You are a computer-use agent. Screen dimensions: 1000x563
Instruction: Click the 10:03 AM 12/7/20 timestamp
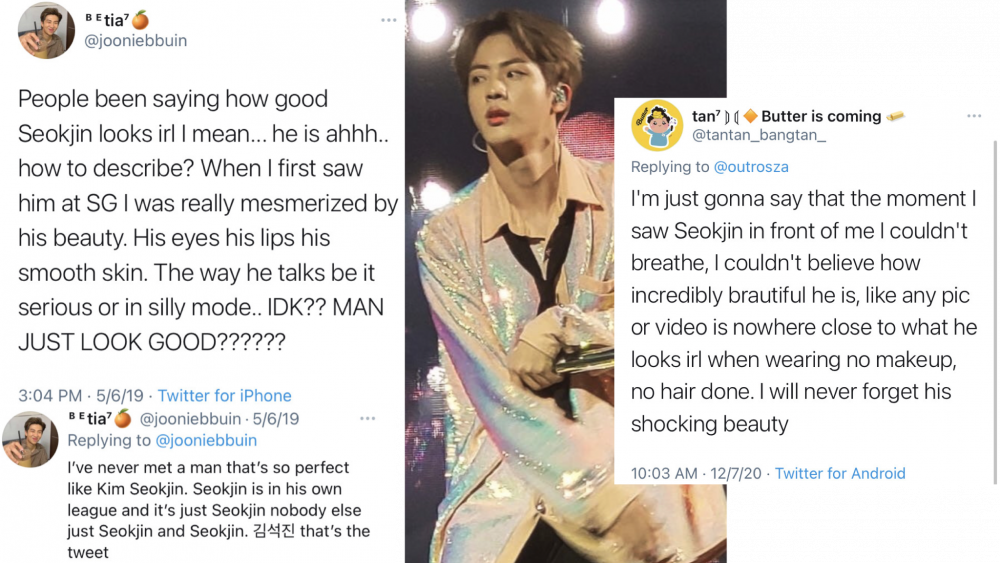pos(696,473)
